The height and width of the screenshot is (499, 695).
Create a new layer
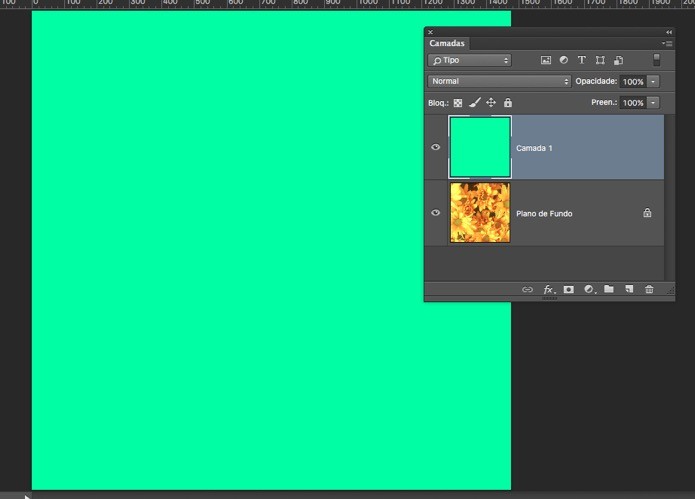click(629, 289)
